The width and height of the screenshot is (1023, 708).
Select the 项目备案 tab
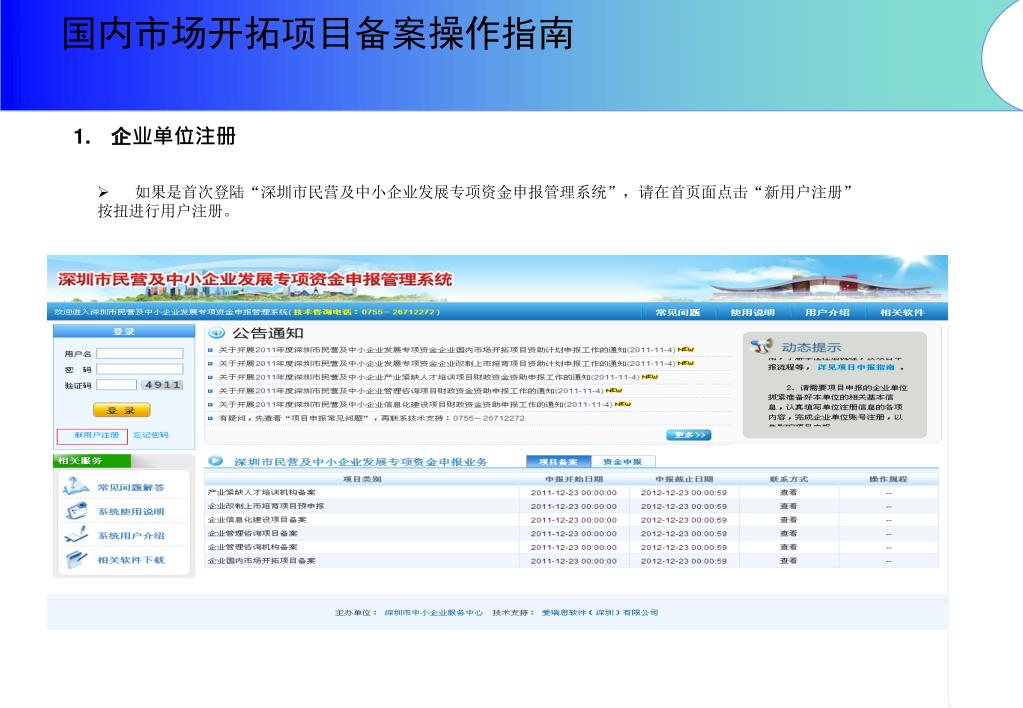click(x=558, y=462)
